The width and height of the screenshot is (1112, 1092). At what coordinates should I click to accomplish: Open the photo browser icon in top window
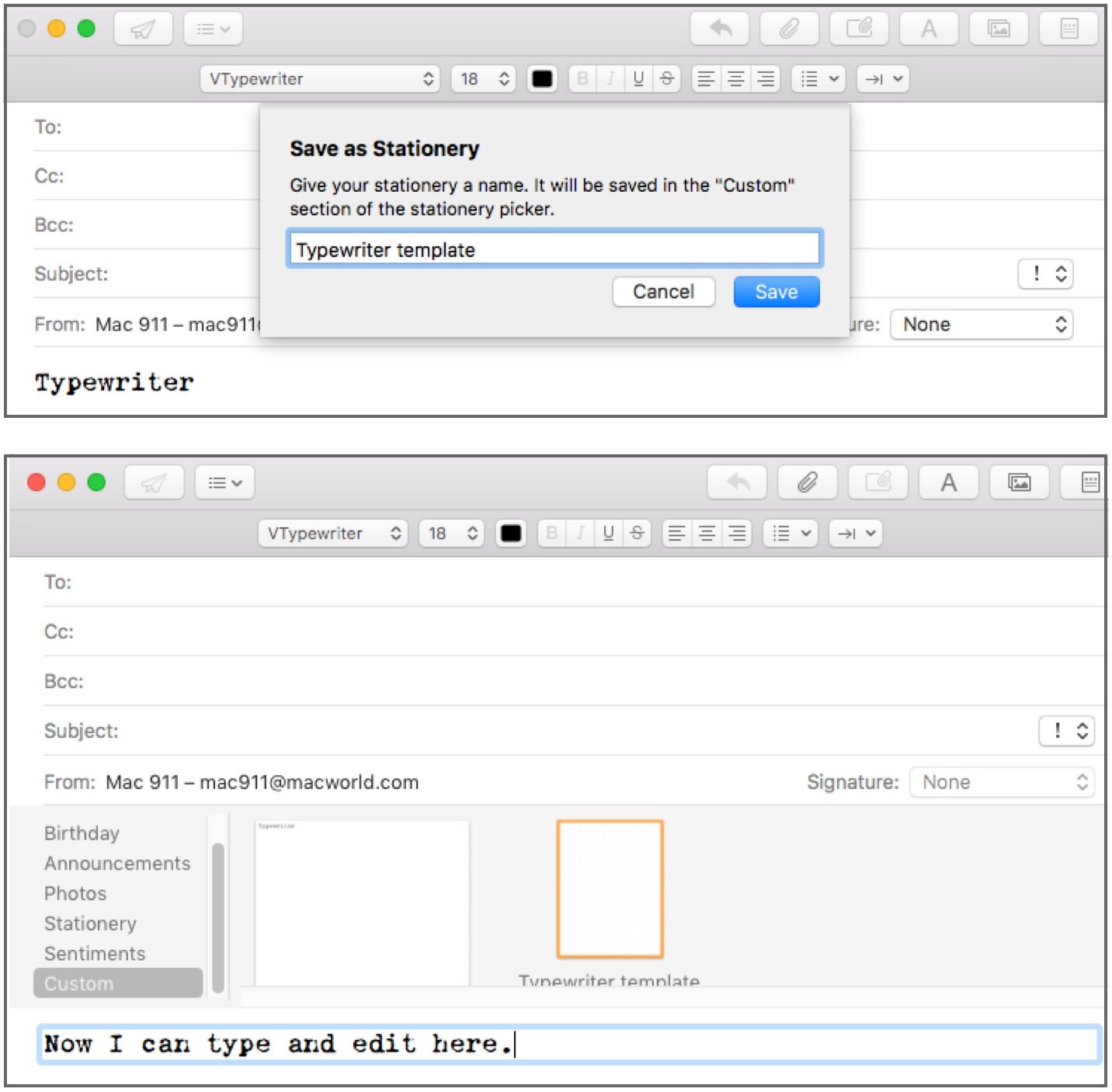pyautogui.click(x=999, y=30)
